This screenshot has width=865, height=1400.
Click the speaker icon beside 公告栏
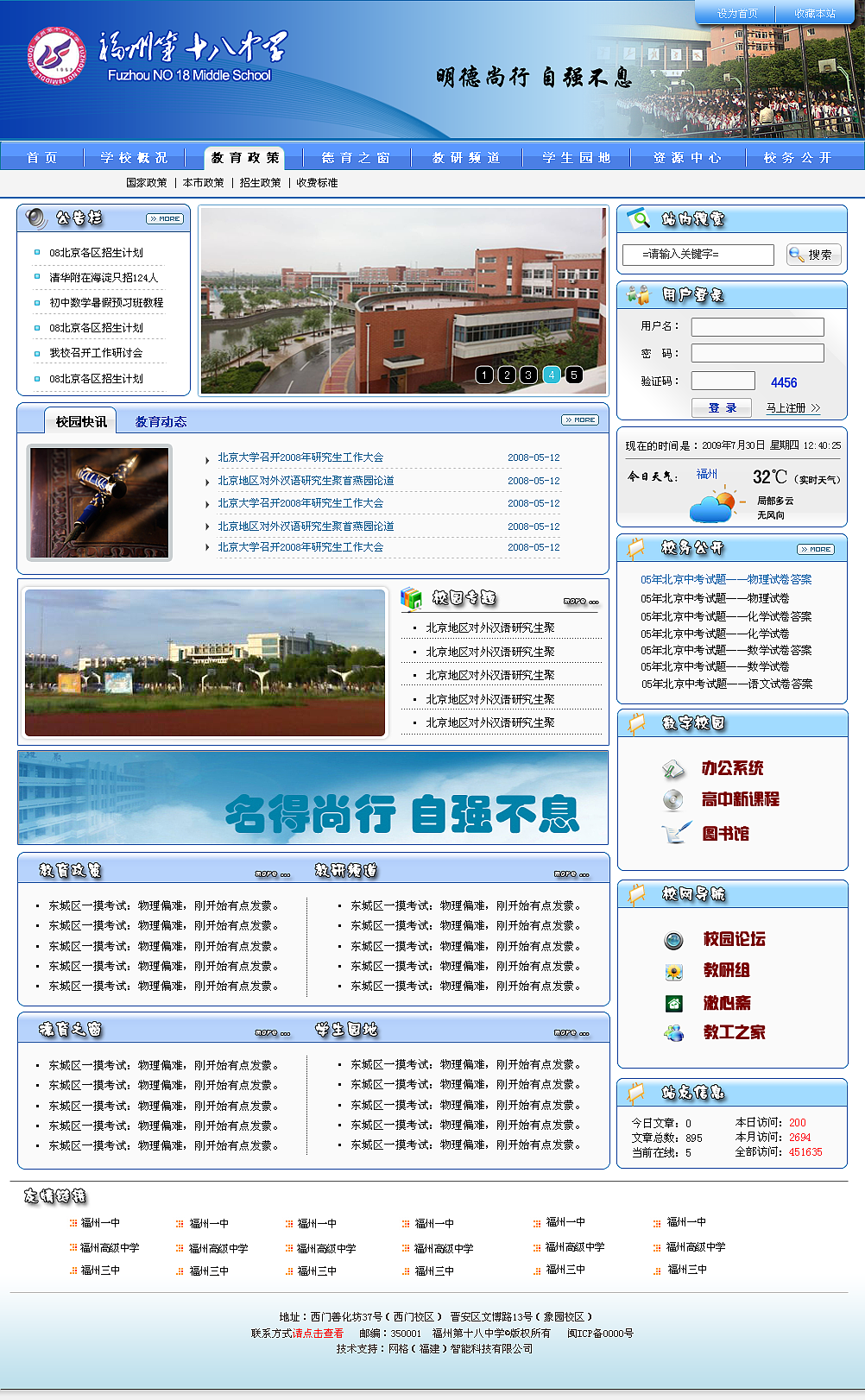[x=36, y=218]
